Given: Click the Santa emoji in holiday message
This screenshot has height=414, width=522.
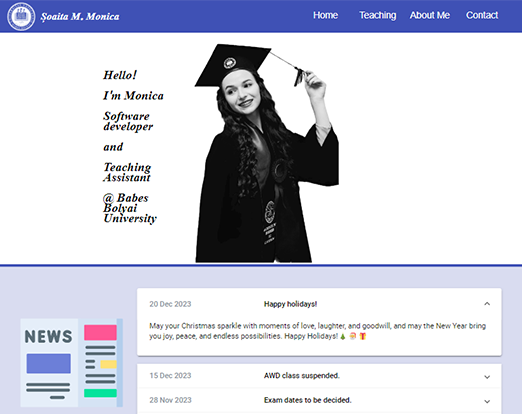Looking at the screenshot, I should tap(353, 336).
